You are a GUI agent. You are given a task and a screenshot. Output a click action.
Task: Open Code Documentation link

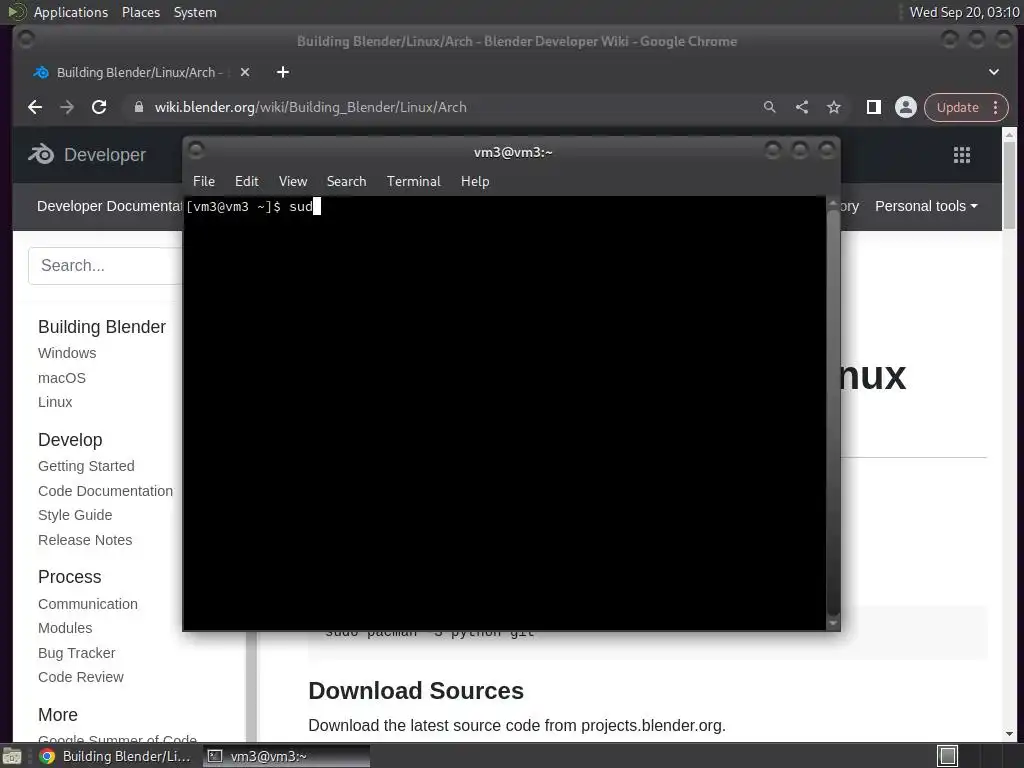click(105, 491)
